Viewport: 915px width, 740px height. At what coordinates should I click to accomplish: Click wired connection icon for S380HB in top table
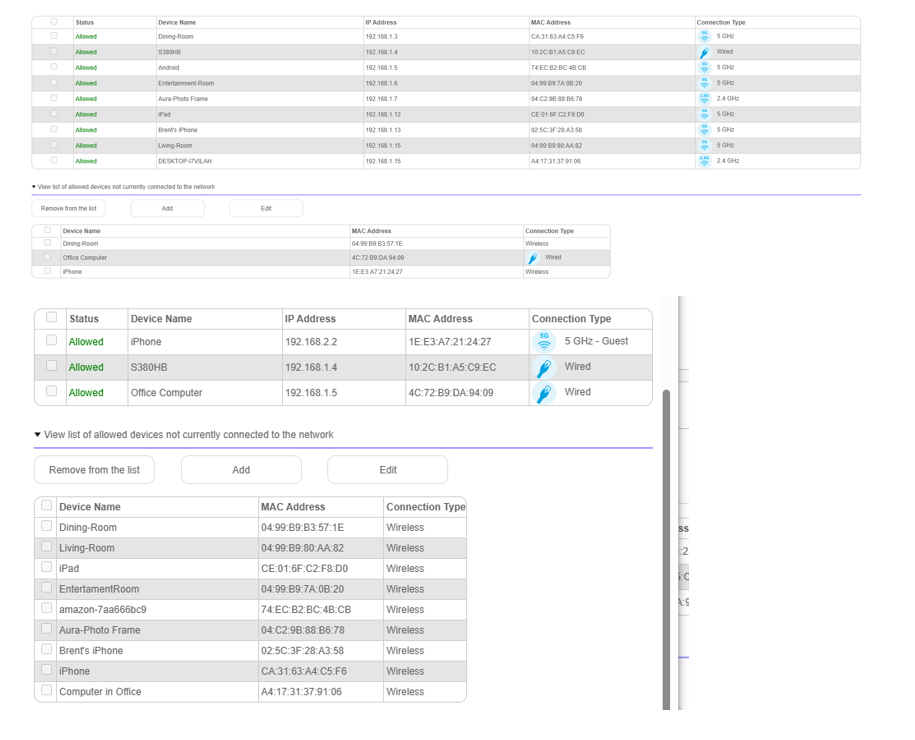[x=704, y=52]
